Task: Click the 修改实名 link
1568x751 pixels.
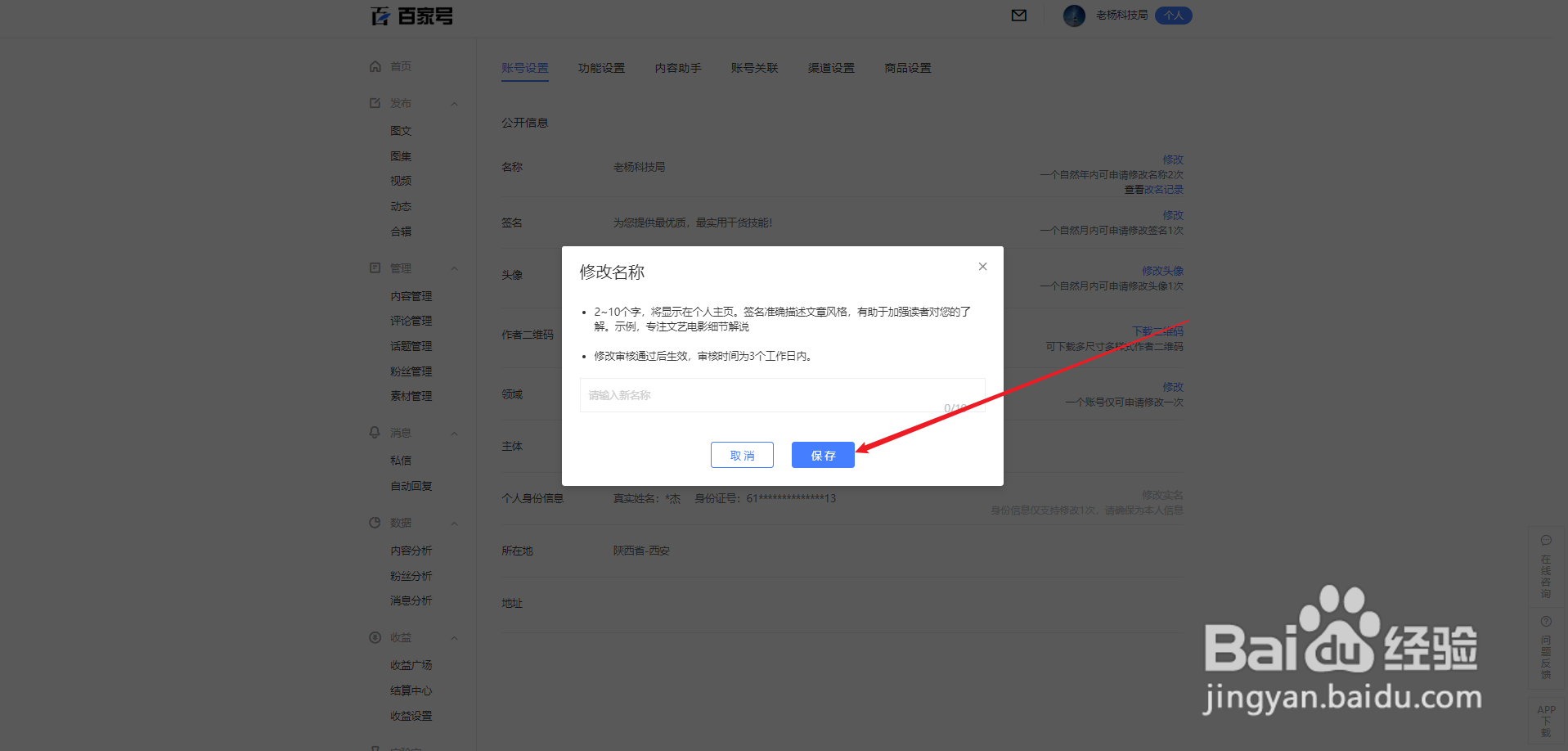Action: coord(1163,495)
